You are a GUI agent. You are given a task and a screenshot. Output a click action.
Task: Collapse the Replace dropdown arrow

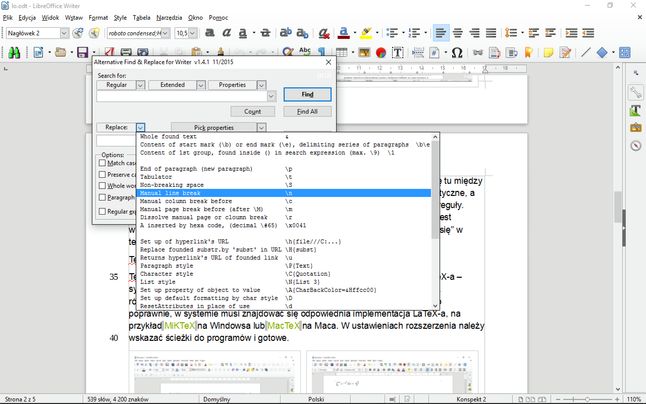[x=140, y=127]
